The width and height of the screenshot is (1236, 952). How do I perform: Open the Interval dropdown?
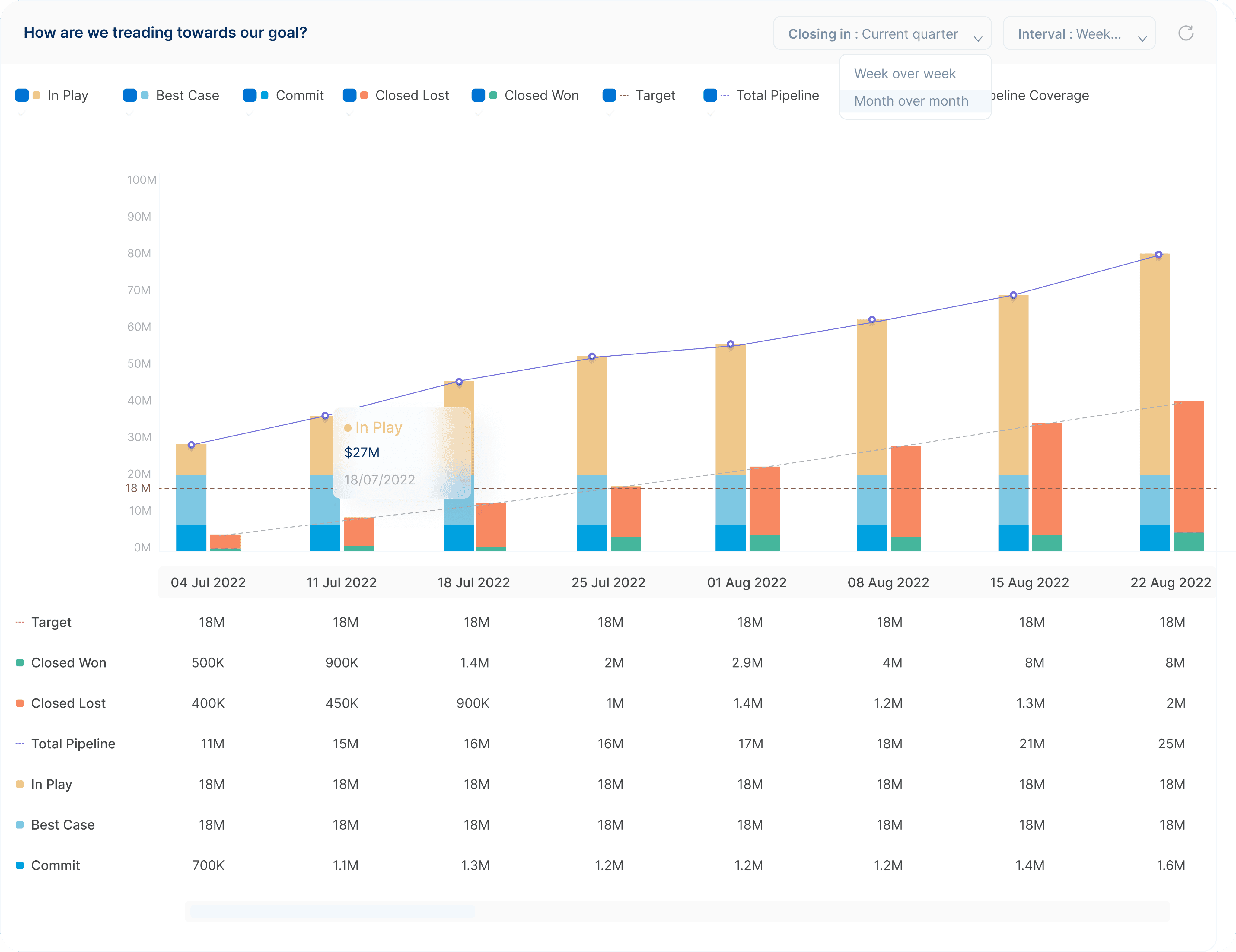[1079, 33]
